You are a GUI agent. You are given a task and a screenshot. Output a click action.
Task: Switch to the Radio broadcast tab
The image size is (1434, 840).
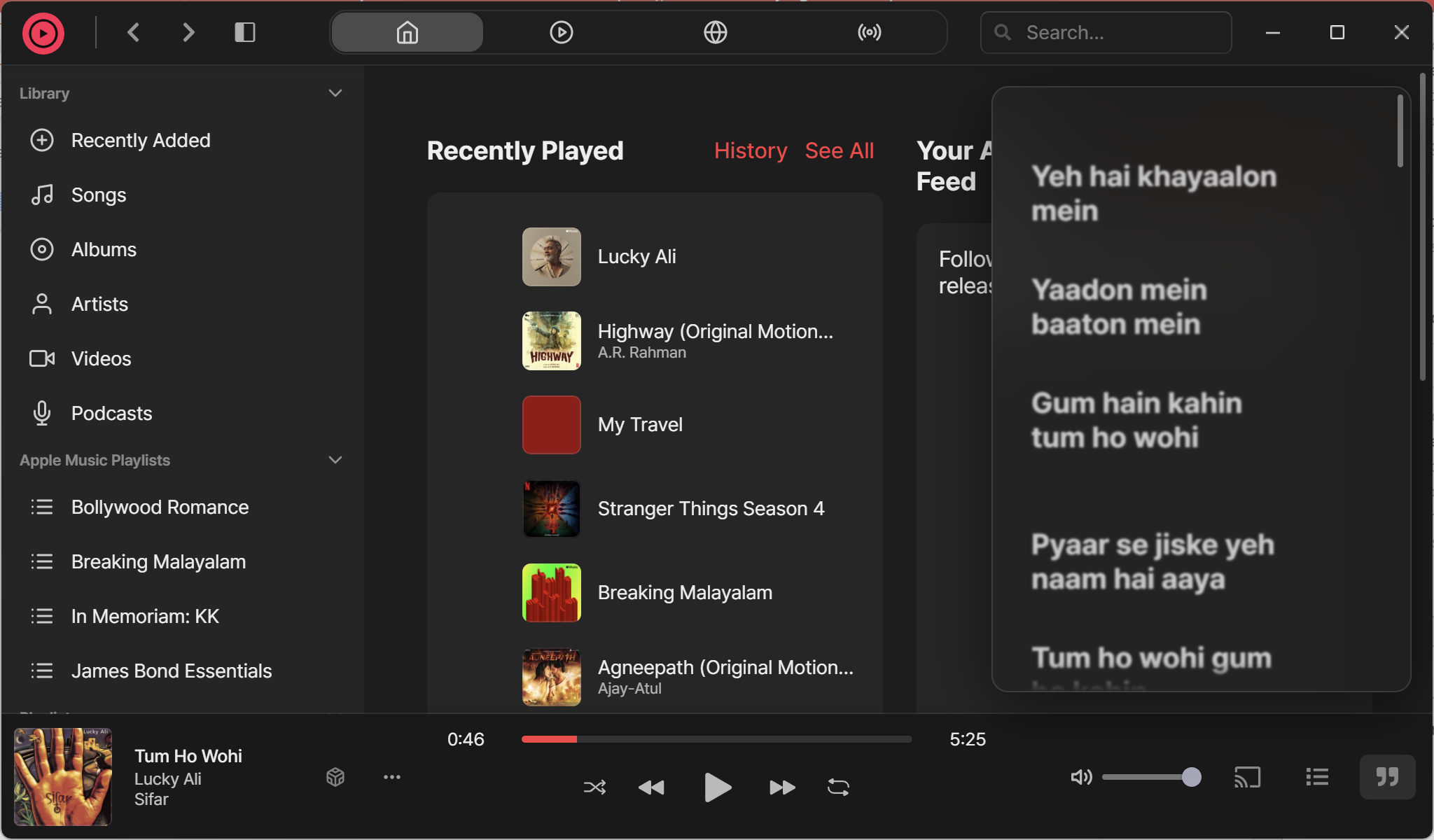click(x=869, y=32)
